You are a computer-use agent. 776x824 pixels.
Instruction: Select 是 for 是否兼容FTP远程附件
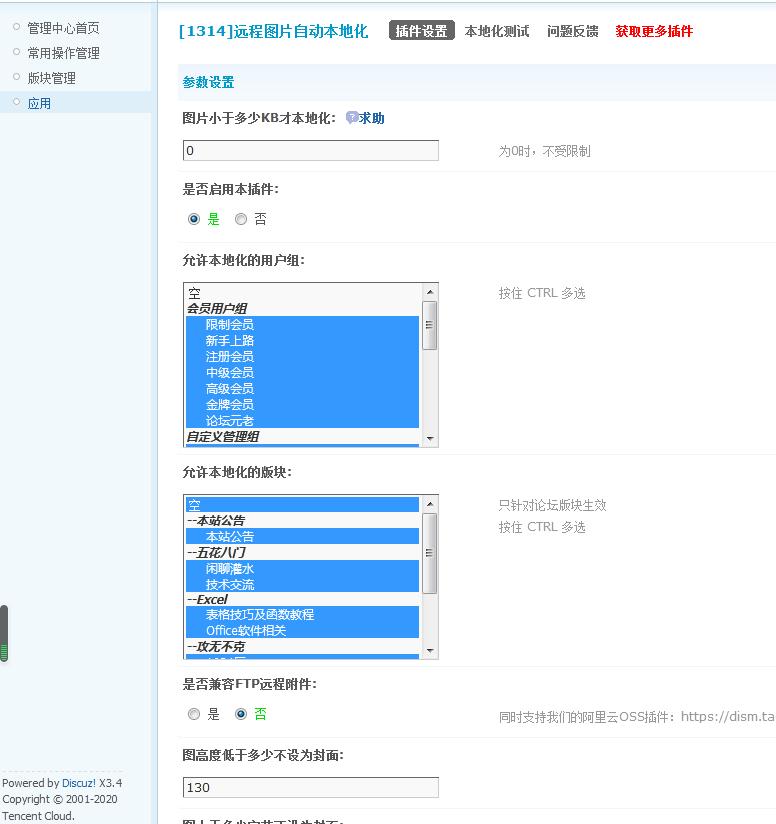pyautogui.click(x=194, y=714)
